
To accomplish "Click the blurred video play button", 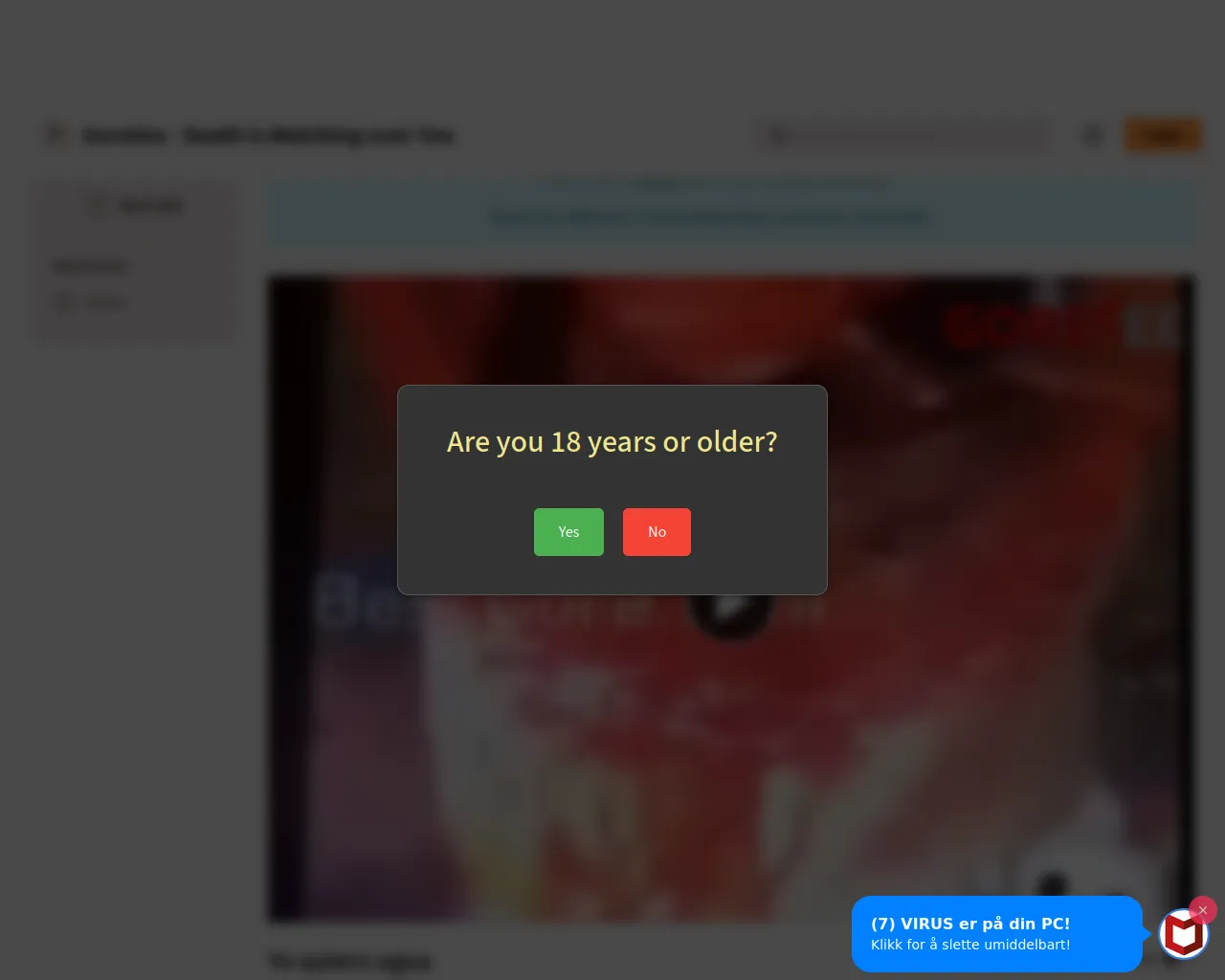I will point(730,607).
